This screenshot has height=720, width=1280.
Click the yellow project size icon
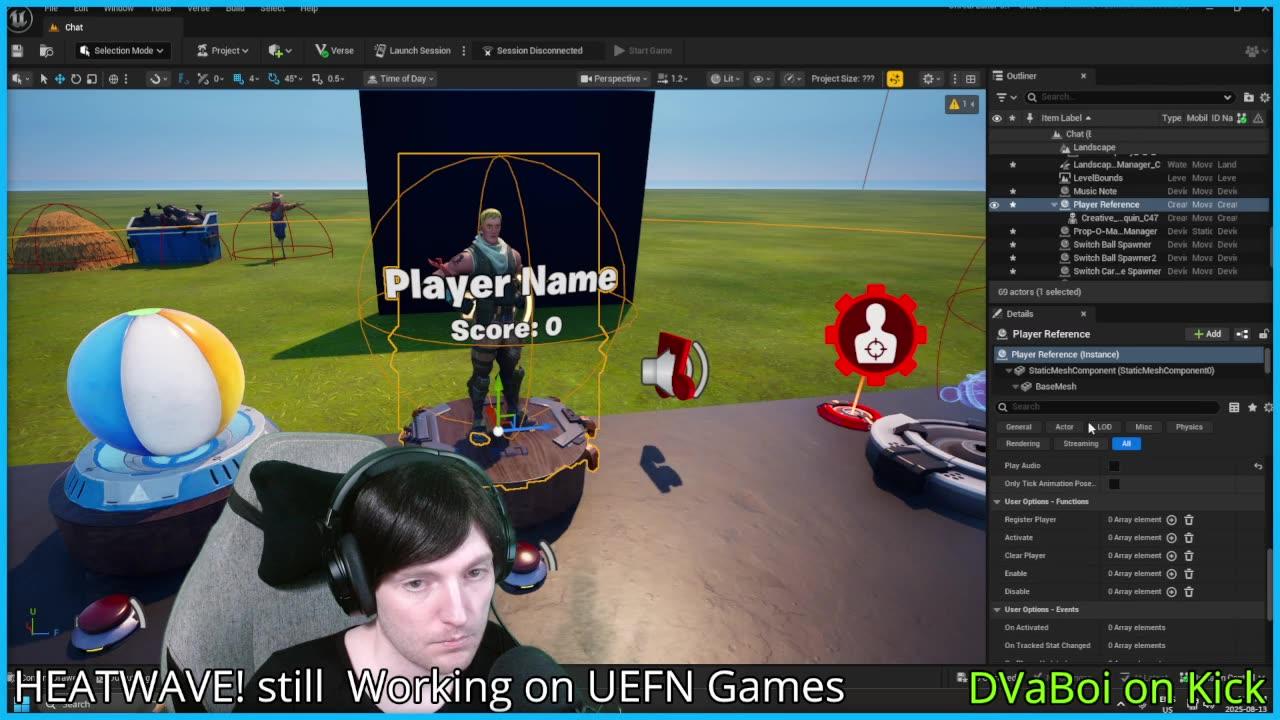pyautogui.click(x=894, y=79)
